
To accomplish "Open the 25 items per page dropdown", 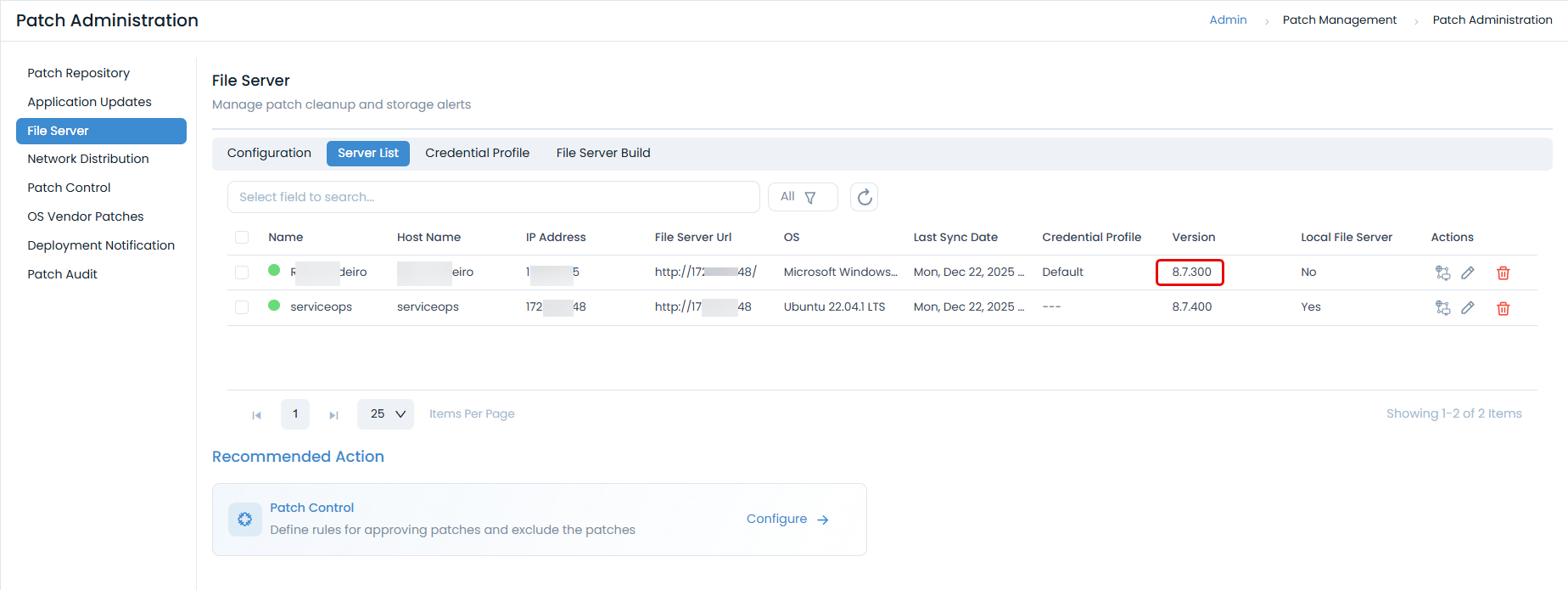I will (386, 414).
